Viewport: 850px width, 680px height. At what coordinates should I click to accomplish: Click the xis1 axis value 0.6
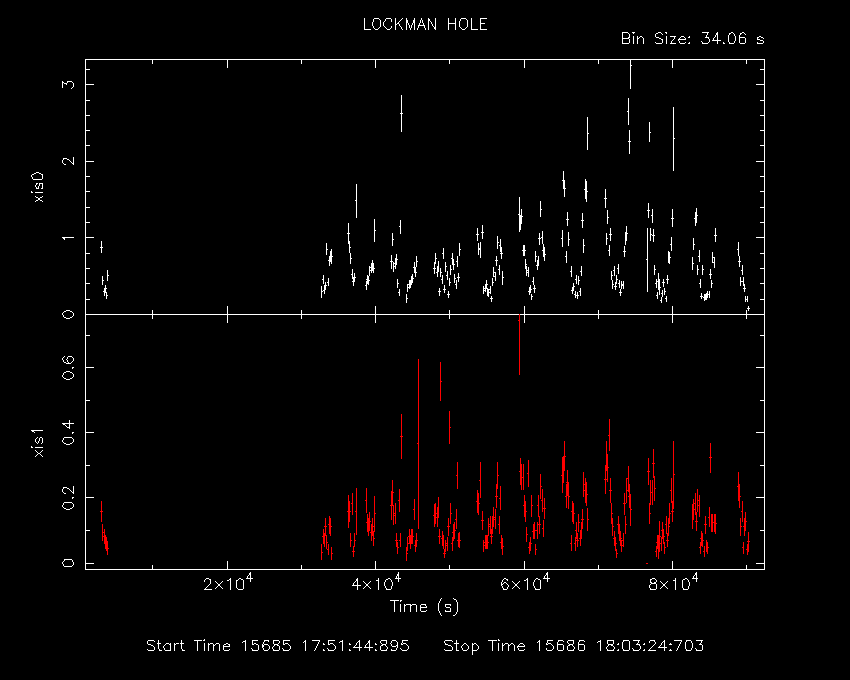click(68, 367)
